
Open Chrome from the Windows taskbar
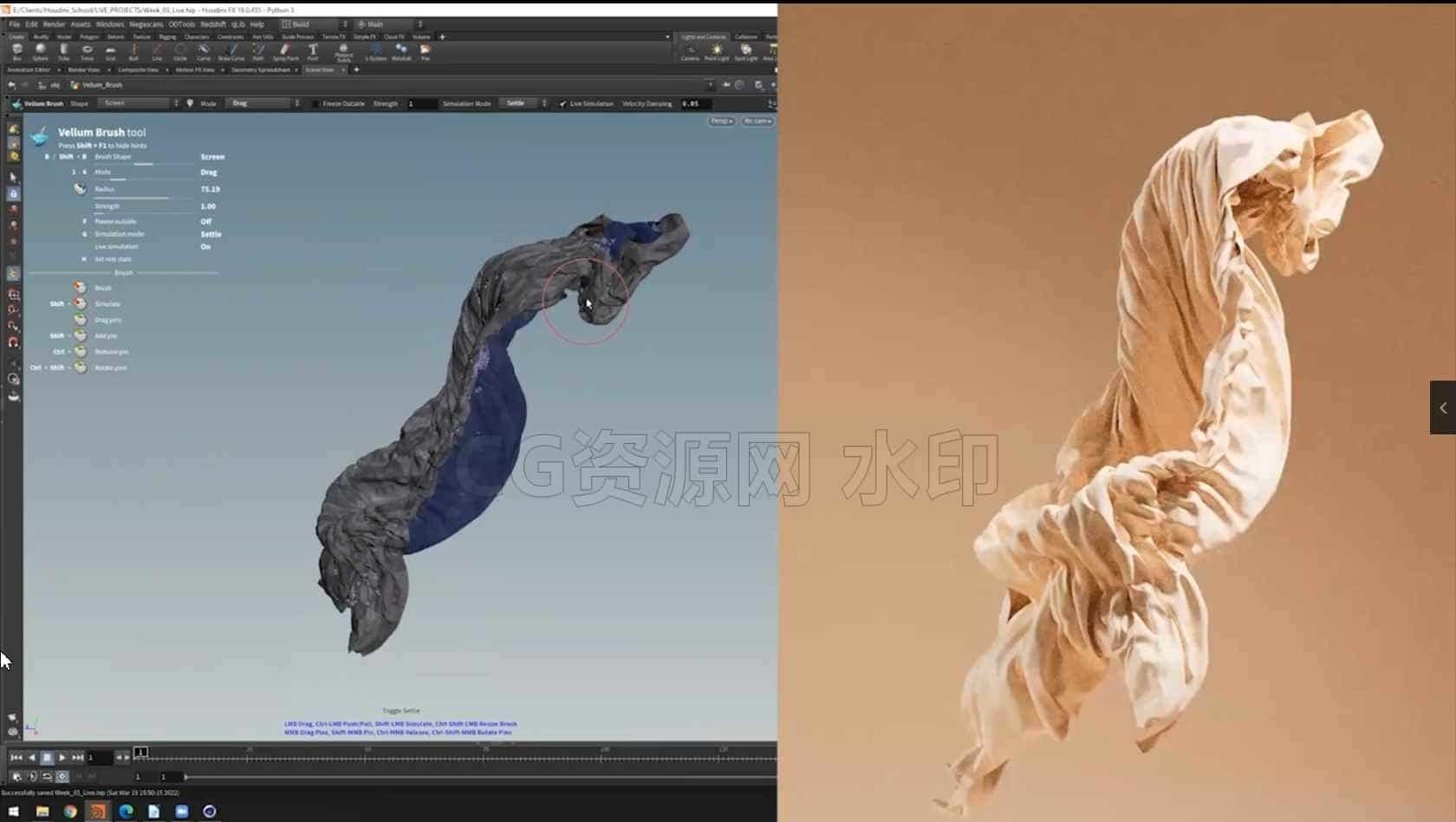[70, 812]
